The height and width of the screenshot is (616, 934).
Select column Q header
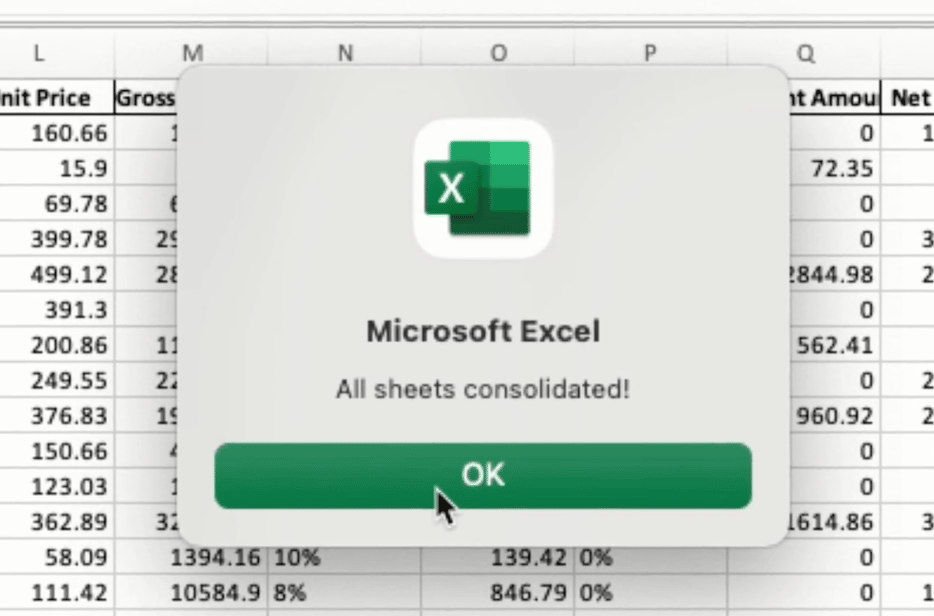tap(805, 53)
